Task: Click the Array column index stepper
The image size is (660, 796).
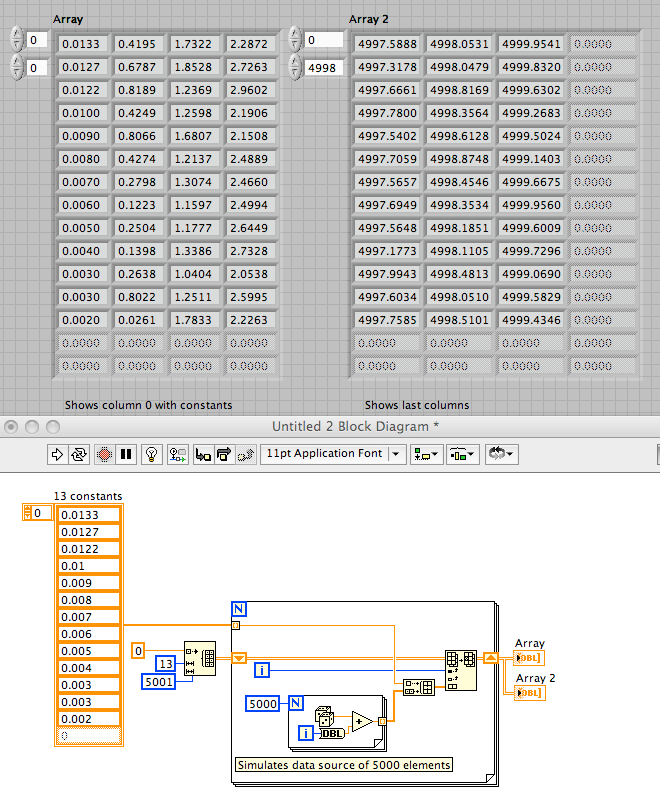Action: (x=17, y=68)
